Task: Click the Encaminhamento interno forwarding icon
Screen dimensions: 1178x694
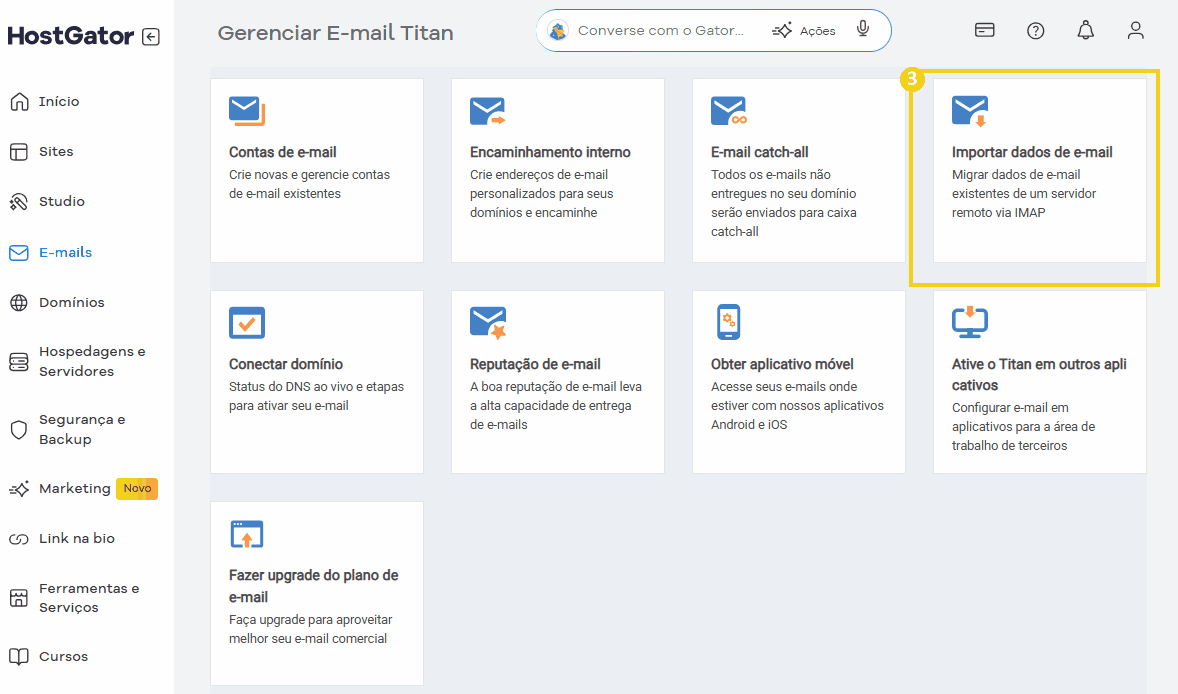Action: 488,111
